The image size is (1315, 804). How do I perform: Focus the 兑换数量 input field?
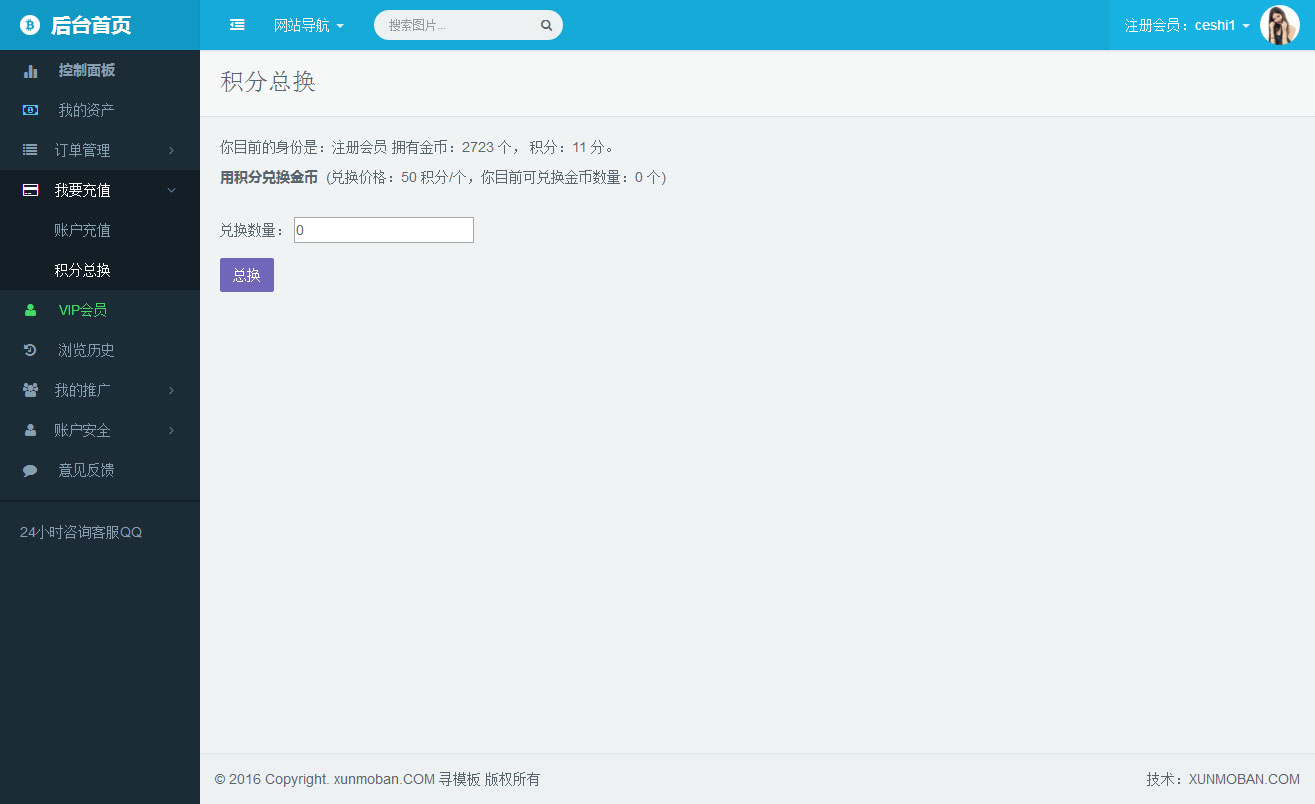pyautogui.click(x=384, y=230)
